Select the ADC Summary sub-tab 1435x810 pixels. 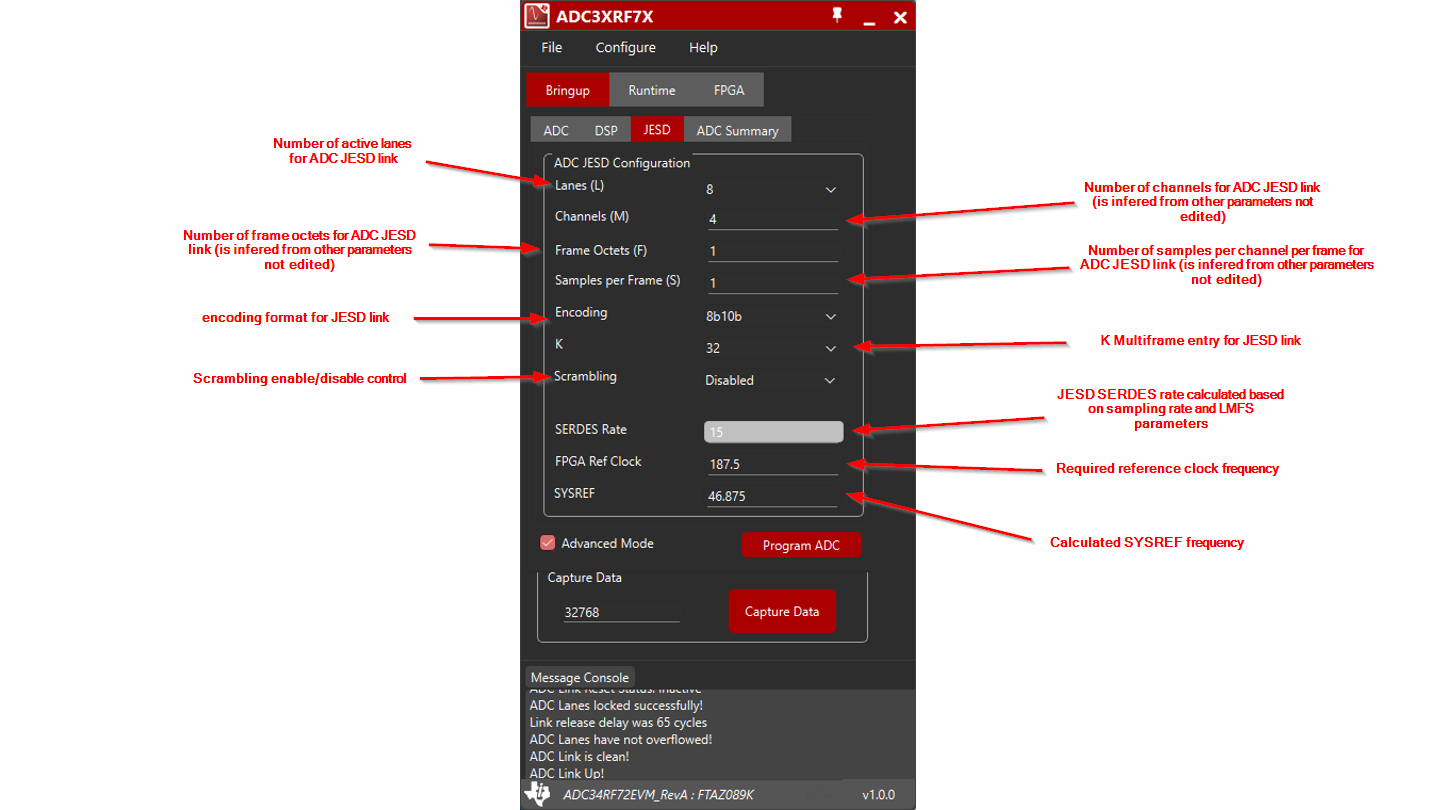(737, 131)
